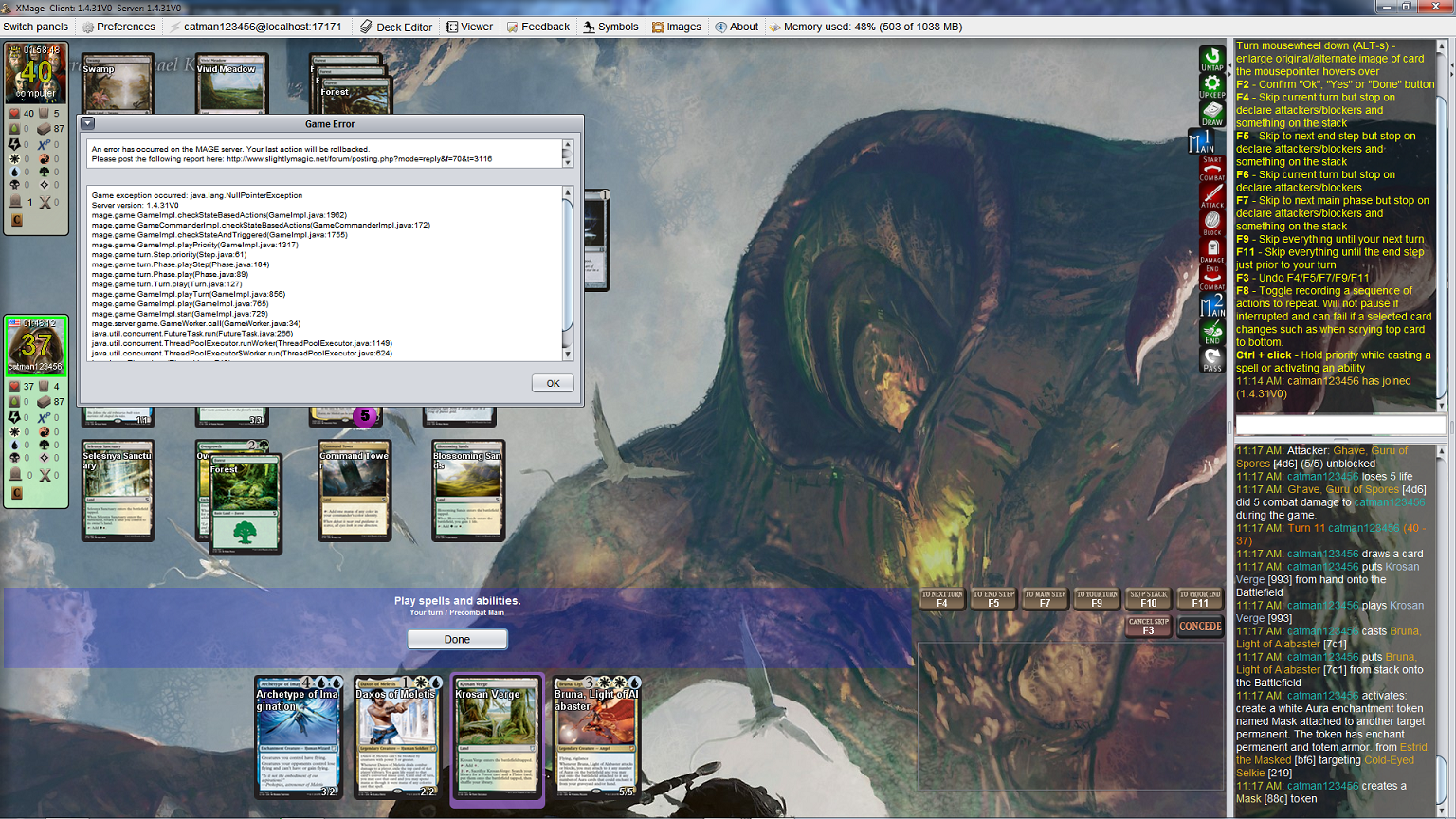Viewport: 1456px width, 819px height.
Task: Click the Concede button
Action: coord(1199,627)
